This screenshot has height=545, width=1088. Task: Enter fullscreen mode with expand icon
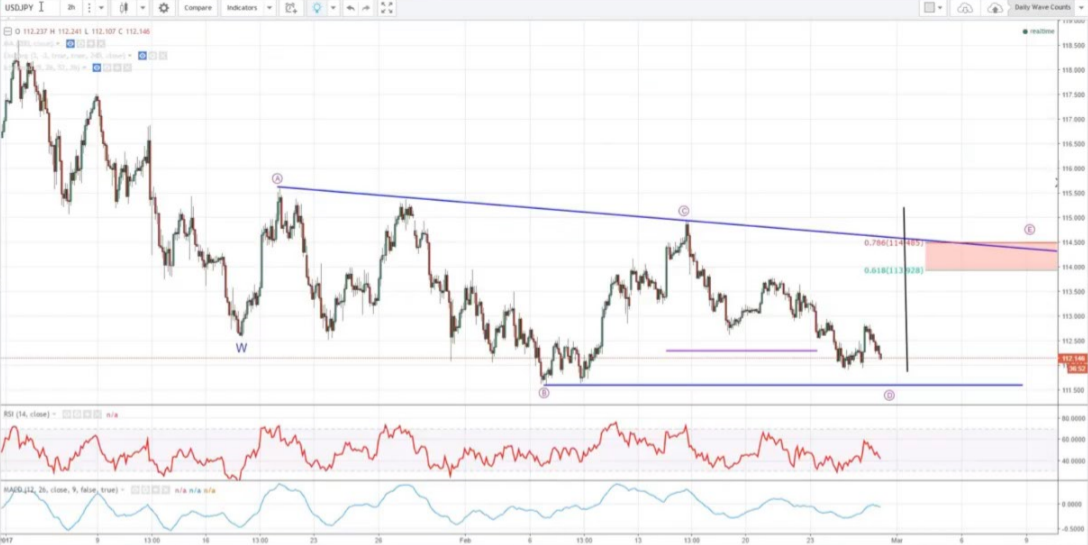pyautogui.click(x=387, y=8)
